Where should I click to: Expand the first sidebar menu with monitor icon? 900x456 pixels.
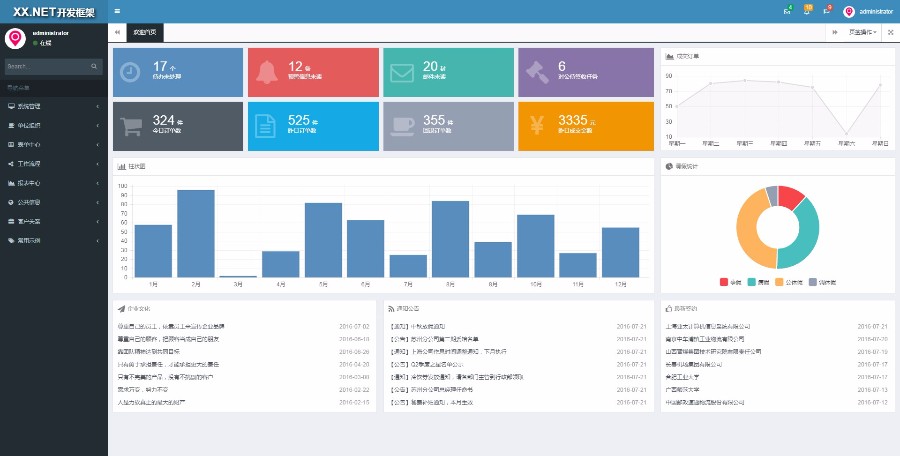click(53, 105)
